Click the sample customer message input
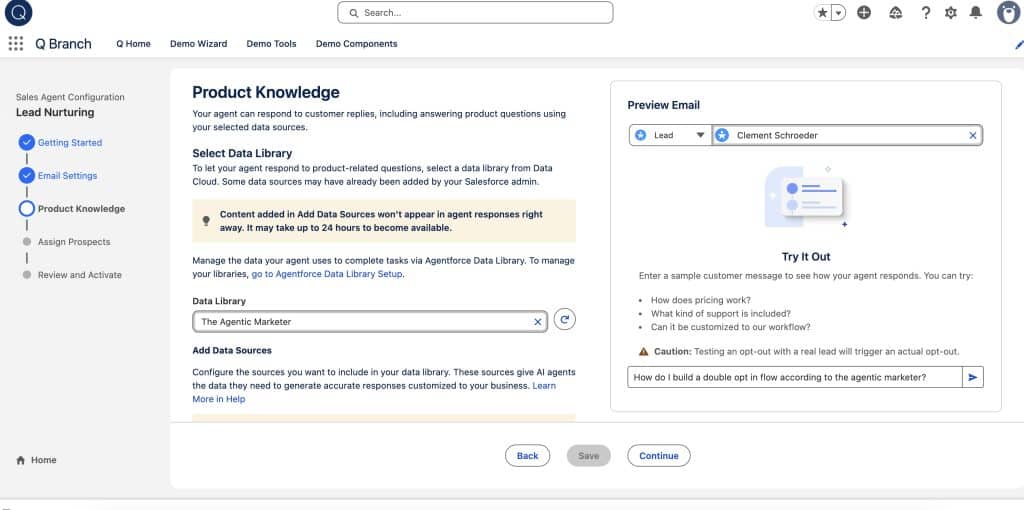Screen dimensions: 1024x510 point(795,377)
